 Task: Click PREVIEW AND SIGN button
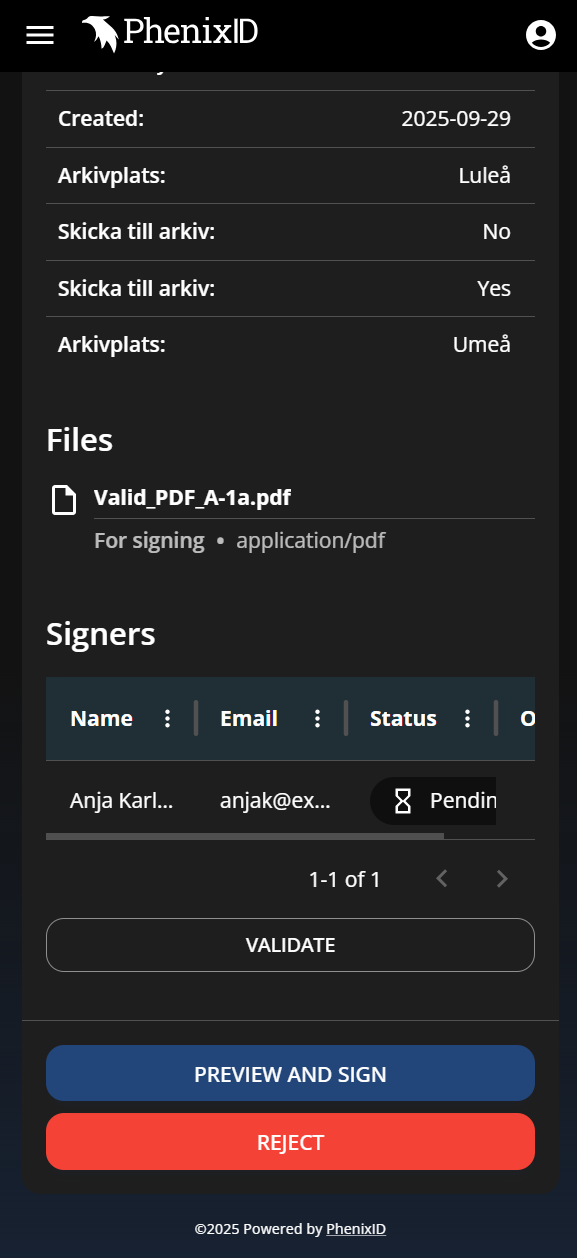[x=290, y=1074]
